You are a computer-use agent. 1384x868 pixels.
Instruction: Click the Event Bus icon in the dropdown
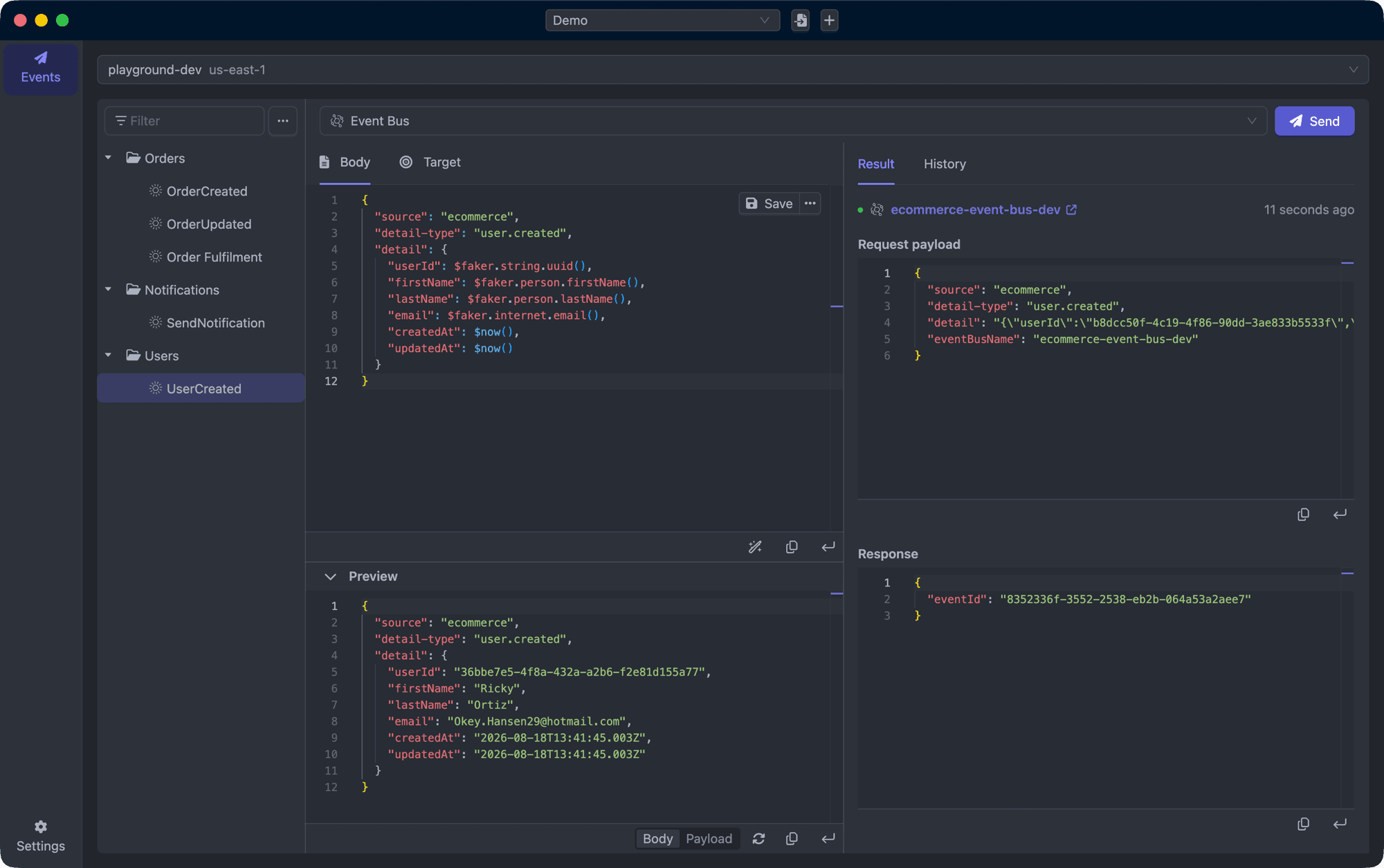[337, 121]
